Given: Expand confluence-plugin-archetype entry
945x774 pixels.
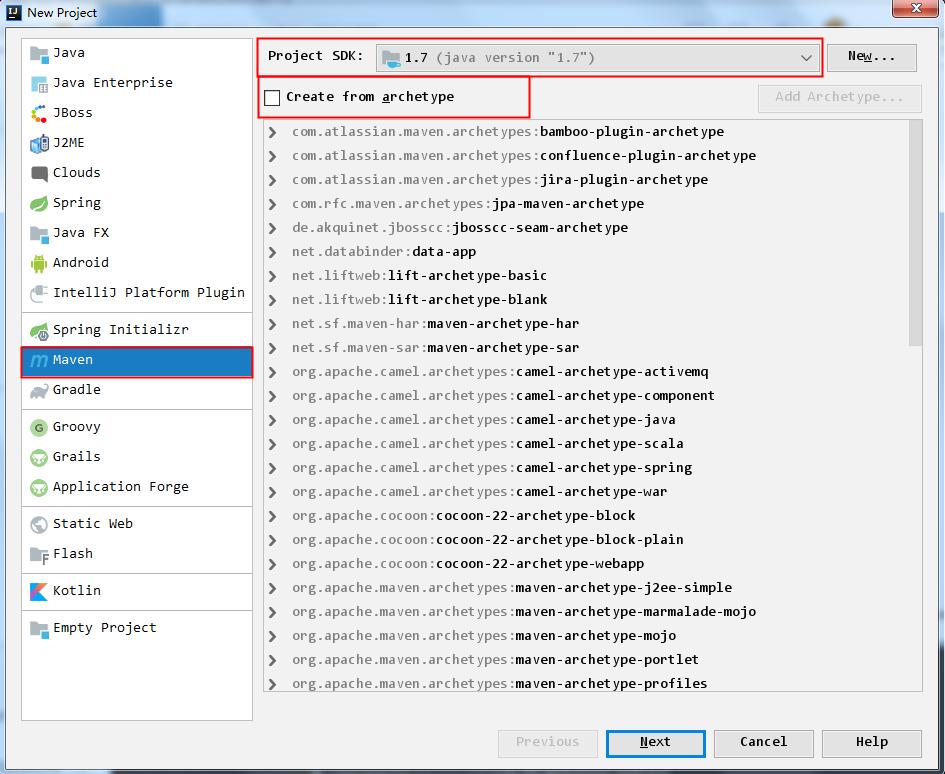Looking at the screenshot, I should click(x=272, y=156).
